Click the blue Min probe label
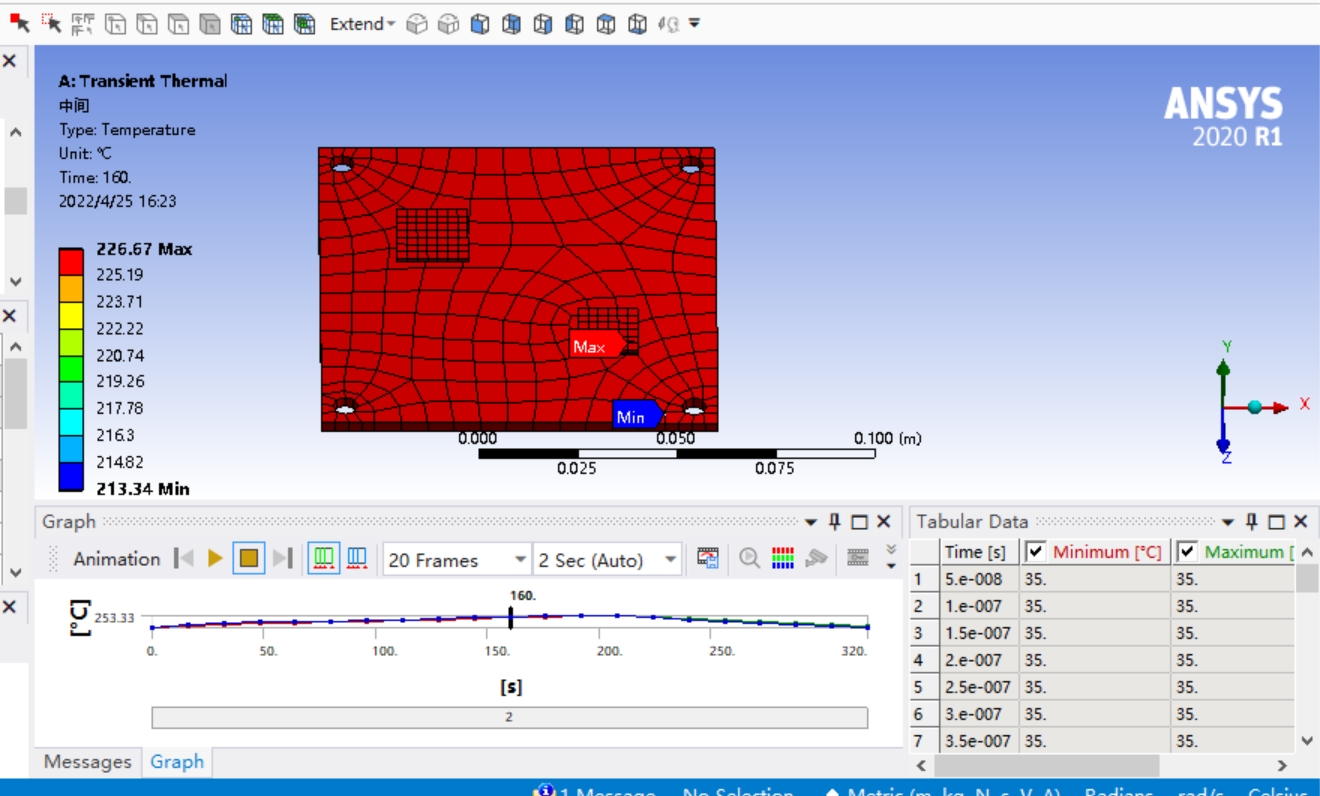The height and width of the screenshot is (796, 1320). [x=637, y=415]
